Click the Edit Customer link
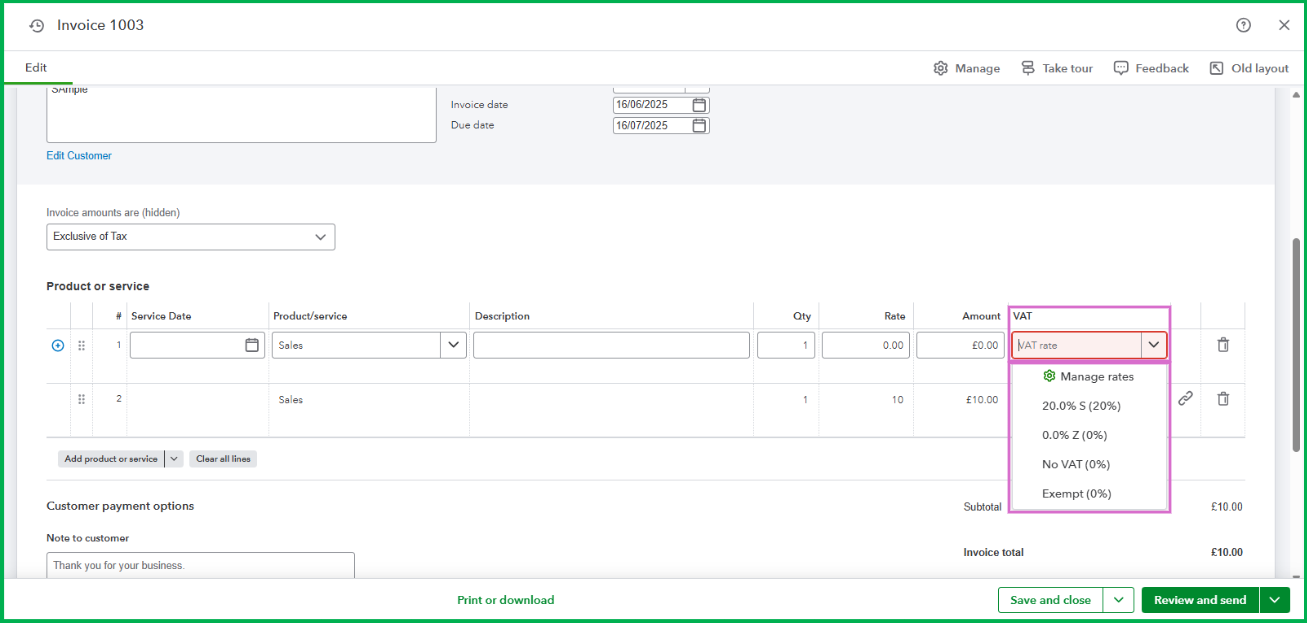 pos(79,156)
